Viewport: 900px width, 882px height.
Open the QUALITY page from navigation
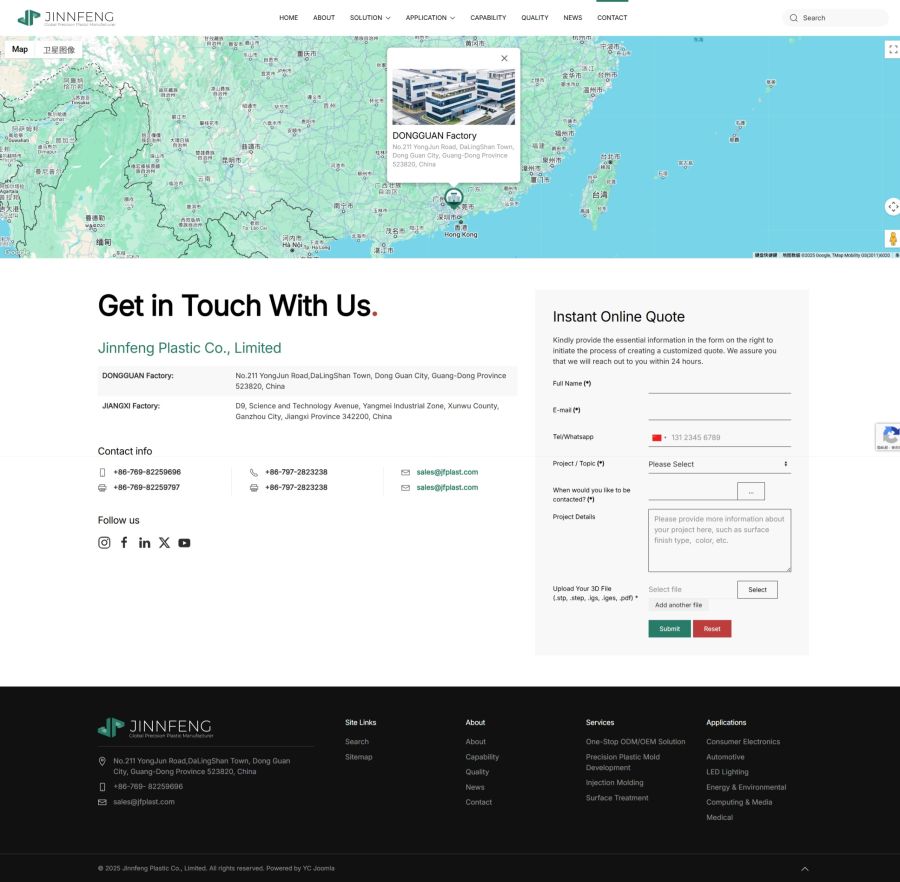534,18
